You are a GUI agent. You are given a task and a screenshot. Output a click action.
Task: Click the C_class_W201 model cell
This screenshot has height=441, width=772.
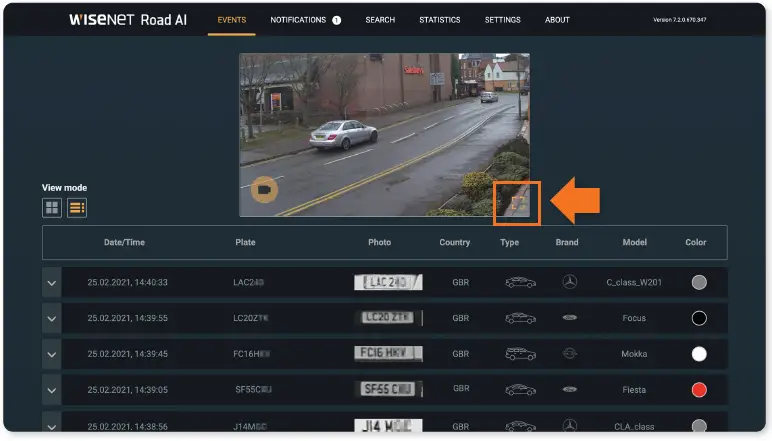[x=634, y=283]
